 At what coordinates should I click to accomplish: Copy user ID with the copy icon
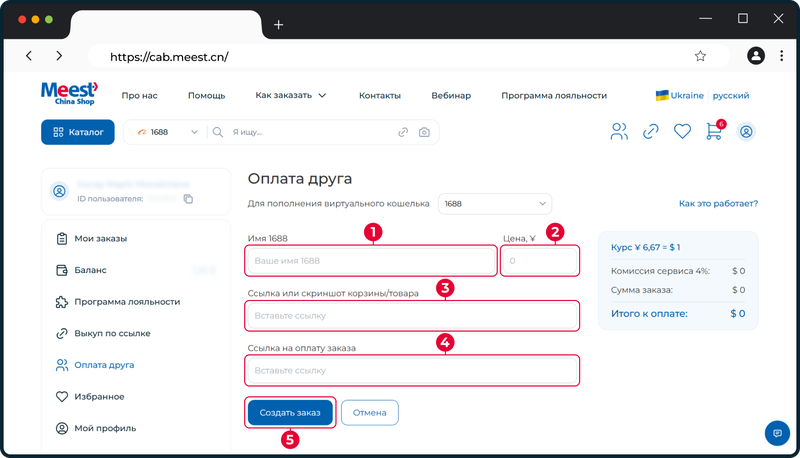(x=188, y=198)
